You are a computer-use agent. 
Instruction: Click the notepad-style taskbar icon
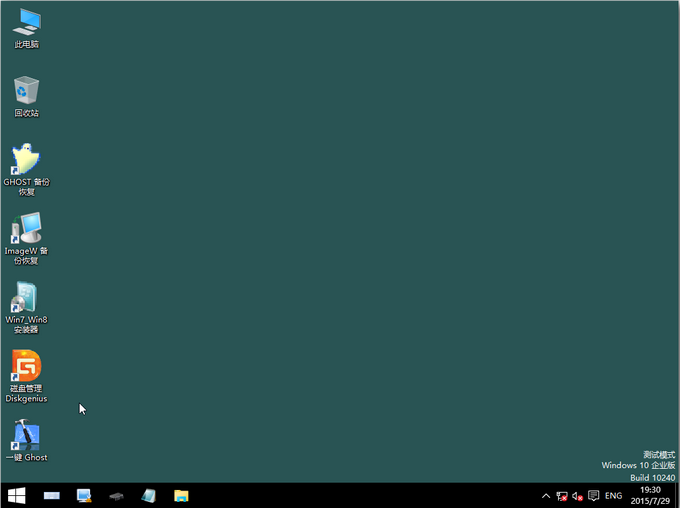(149, 495)
